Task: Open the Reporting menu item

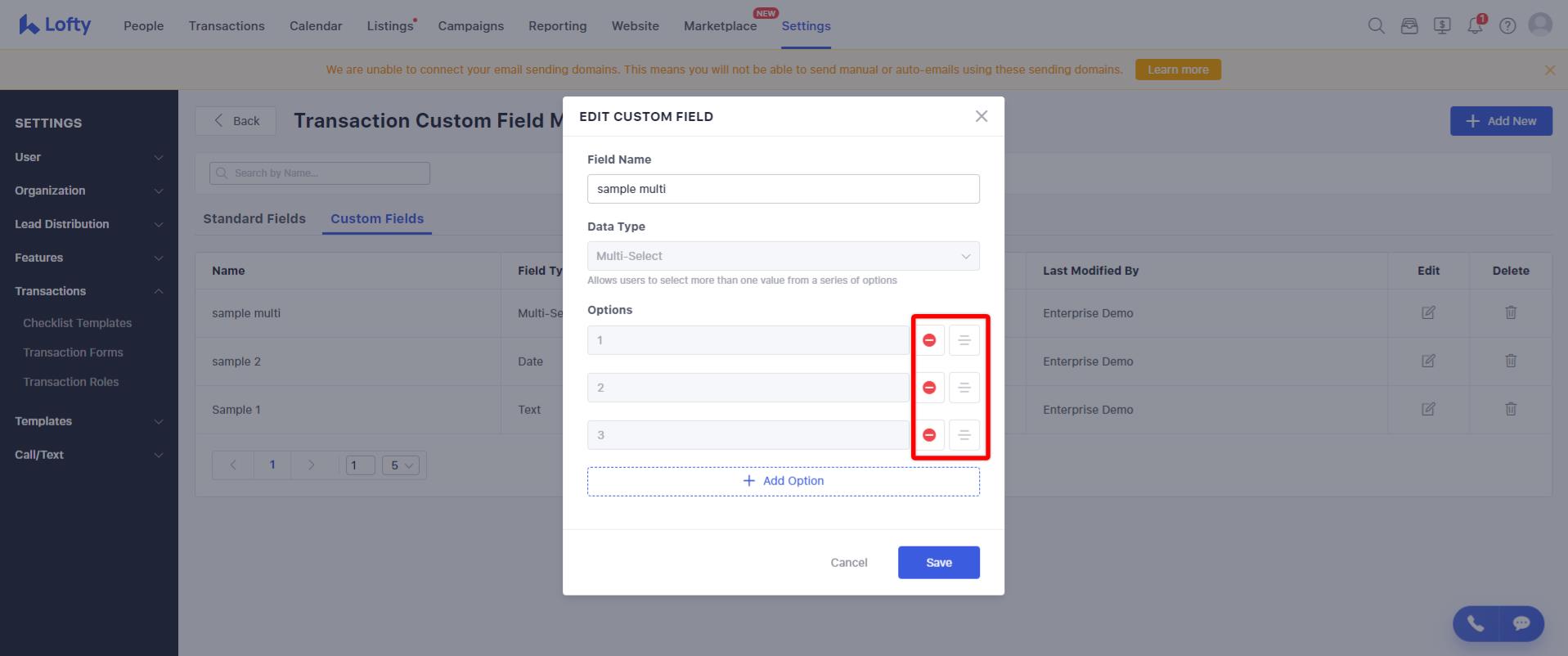Action: pos(558,26)
